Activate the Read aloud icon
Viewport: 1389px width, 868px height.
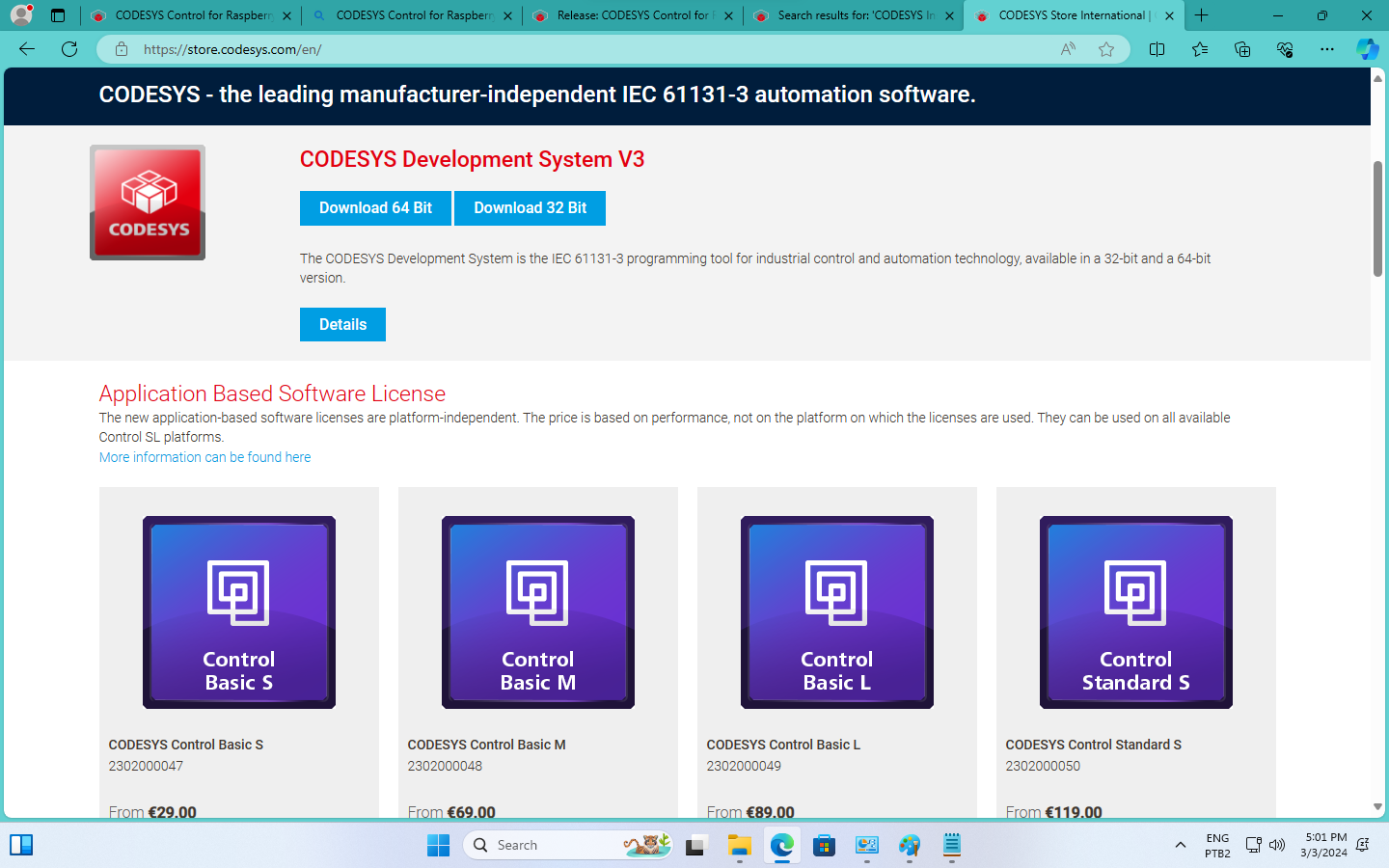pos(1068,49)
